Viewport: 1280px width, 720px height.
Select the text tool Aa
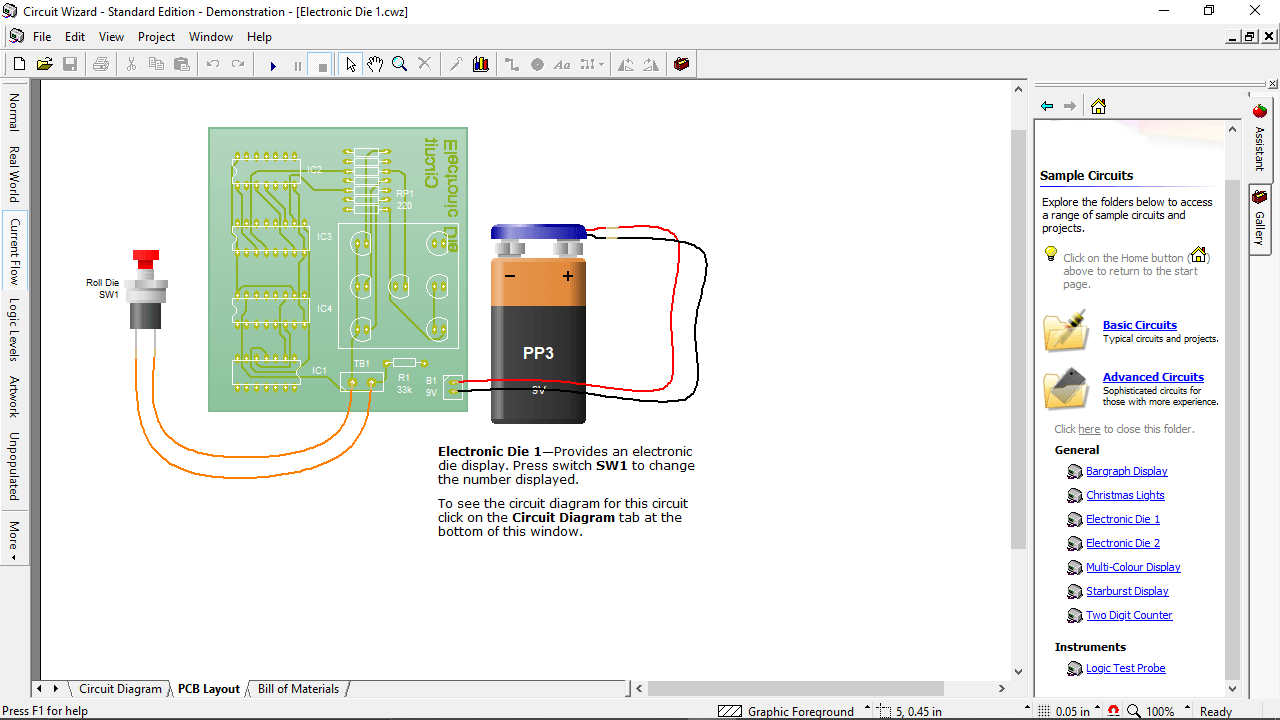562,64
